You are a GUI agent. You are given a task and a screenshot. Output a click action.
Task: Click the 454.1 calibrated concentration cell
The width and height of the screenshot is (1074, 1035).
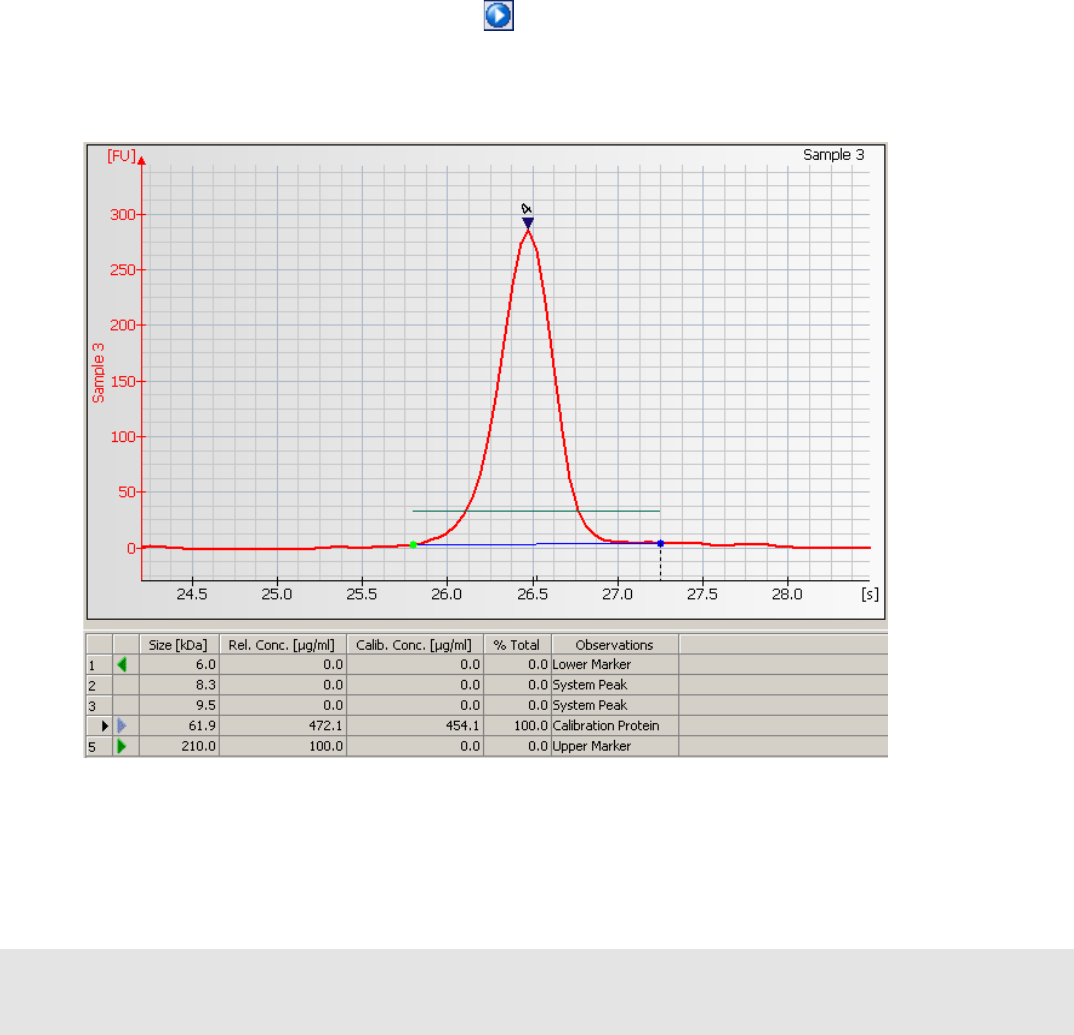414,725
